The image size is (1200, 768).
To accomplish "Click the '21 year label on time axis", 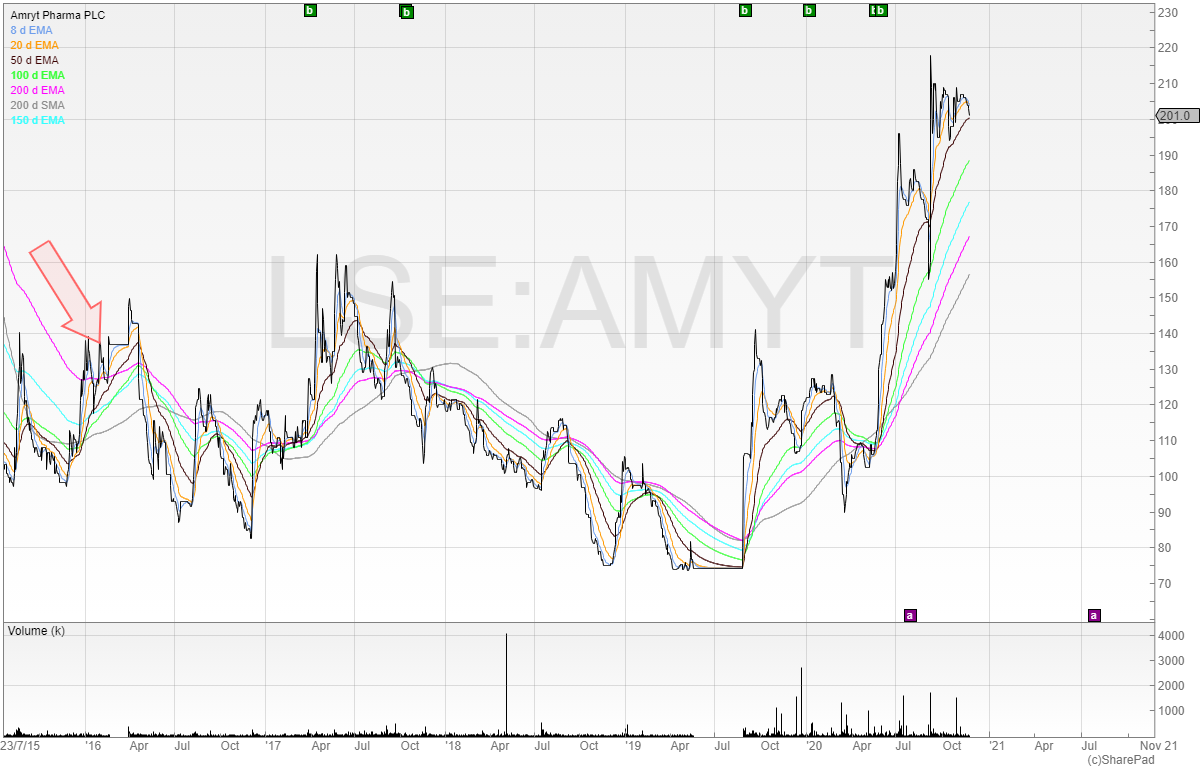I will click(x=995, y=745).
